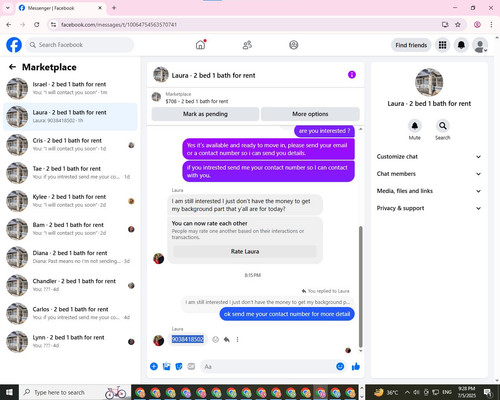Open Chrome three-dot menu
500x400 pixels.
(491, 24)
